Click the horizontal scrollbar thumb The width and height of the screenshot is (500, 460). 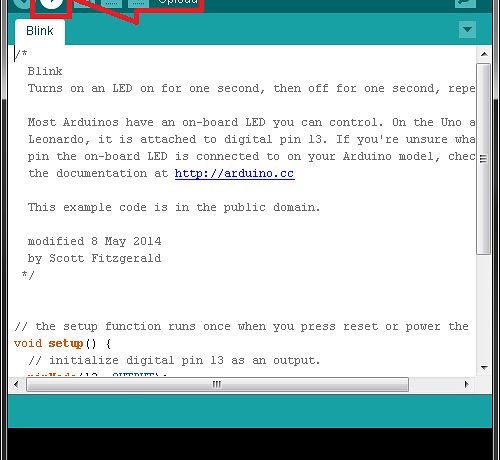click(x=217, y=385)
